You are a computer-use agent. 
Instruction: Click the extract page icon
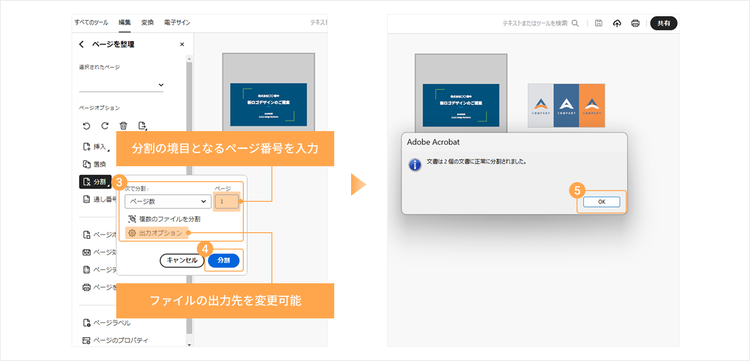pyautogui.click(x=142, y=126)
